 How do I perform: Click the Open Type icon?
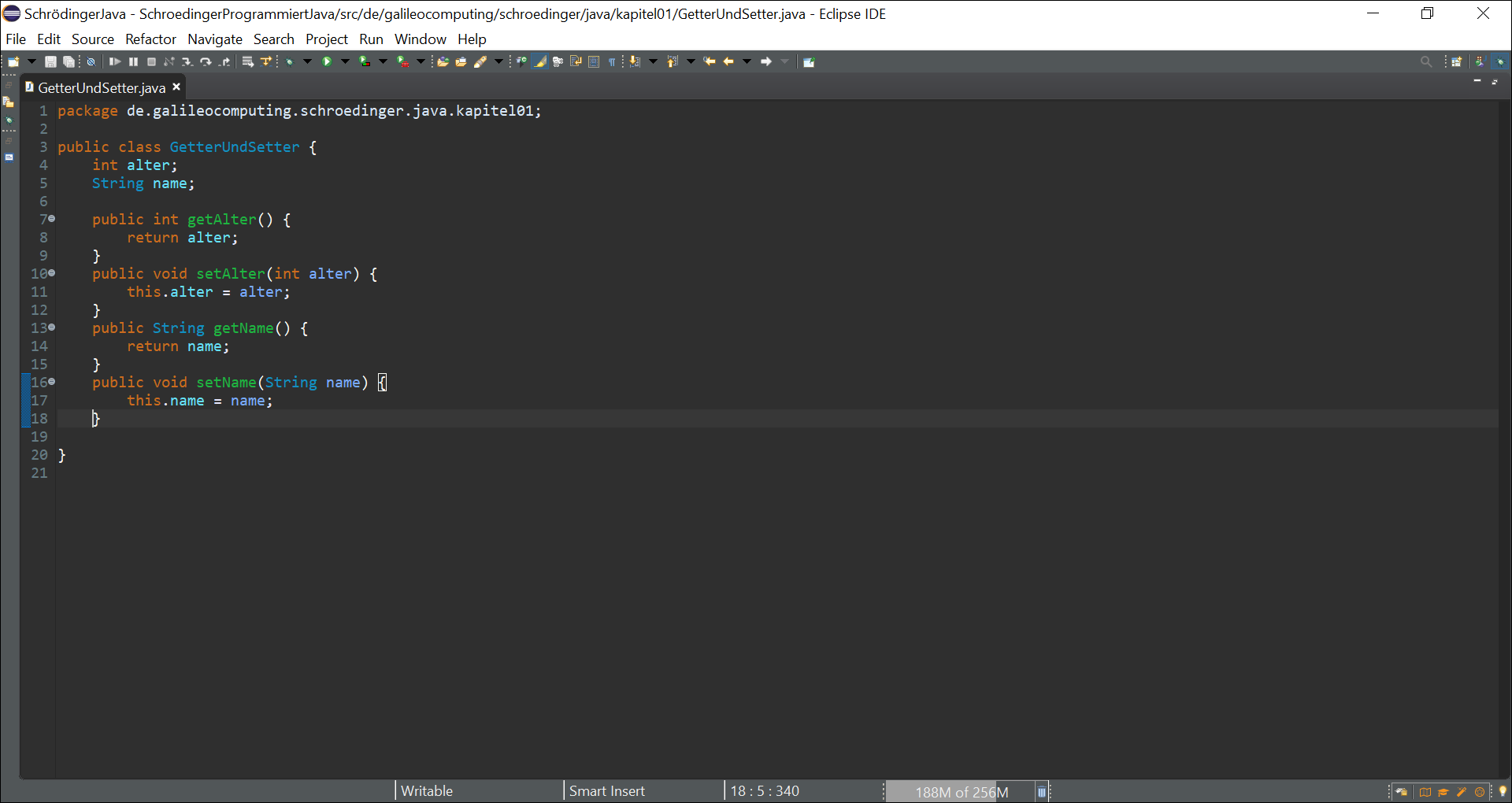pos(443,61)
